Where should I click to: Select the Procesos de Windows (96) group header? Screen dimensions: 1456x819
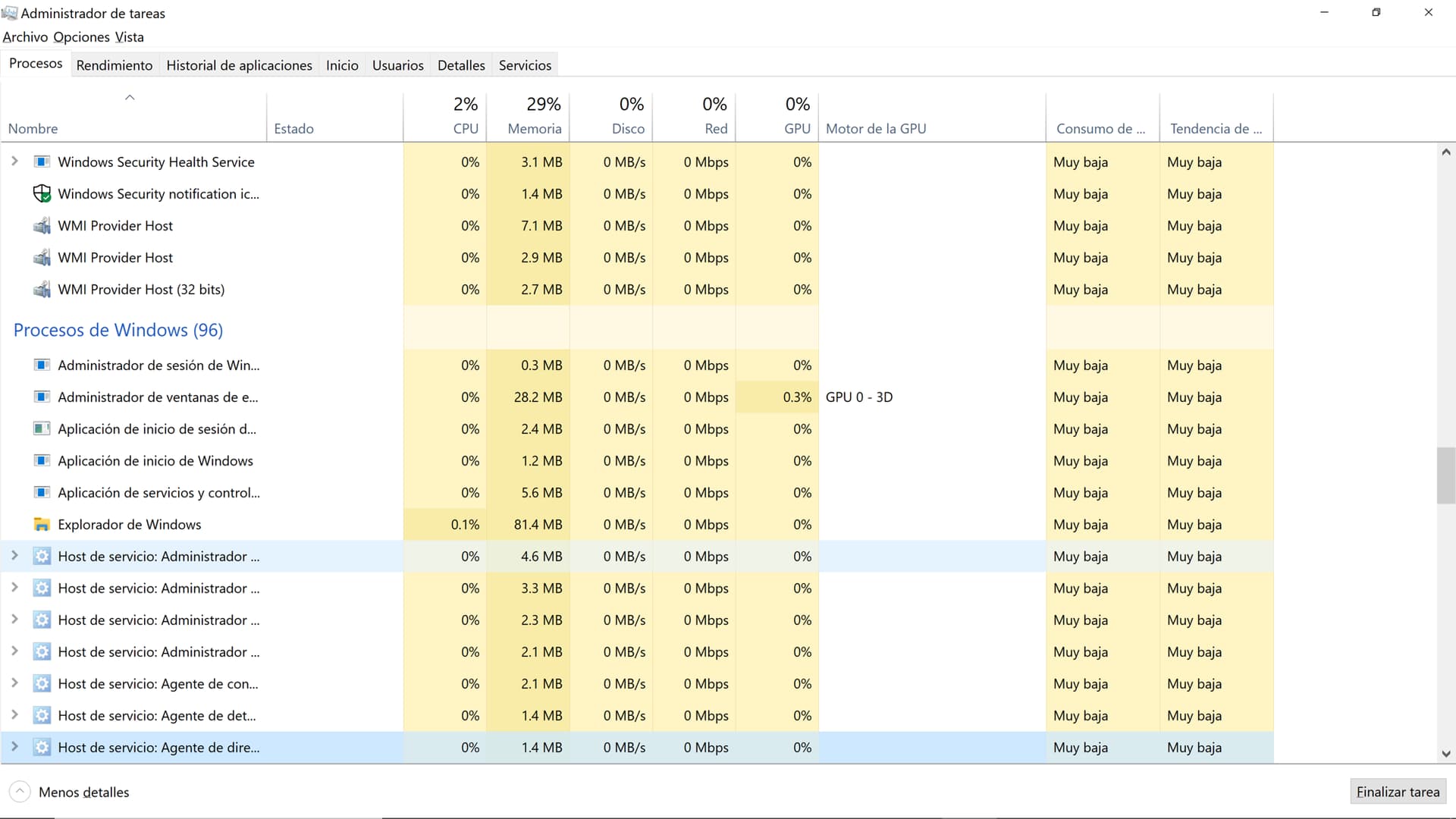pos(118,330)
